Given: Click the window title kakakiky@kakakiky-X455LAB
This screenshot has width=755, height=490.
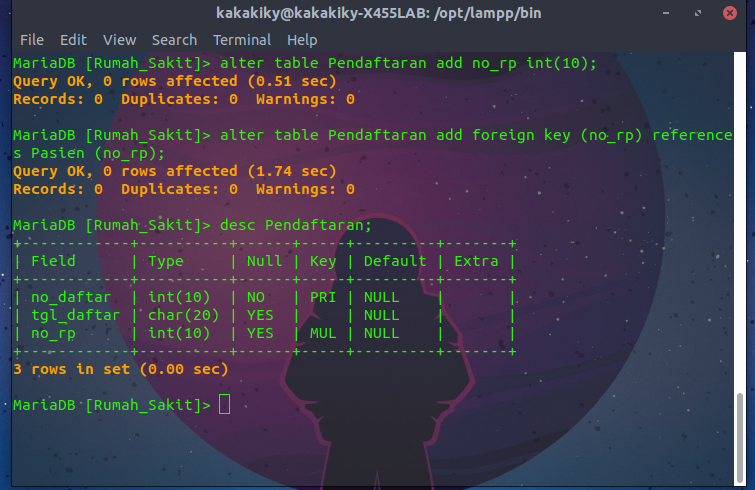Looking at the screenshot, I should point(378,13).
